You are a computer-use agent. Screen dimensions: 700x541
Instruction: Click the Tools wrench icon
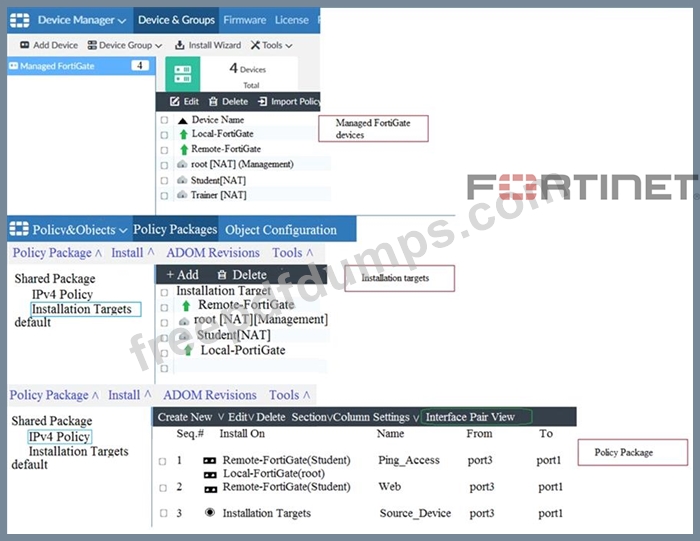tap(255, 45)
